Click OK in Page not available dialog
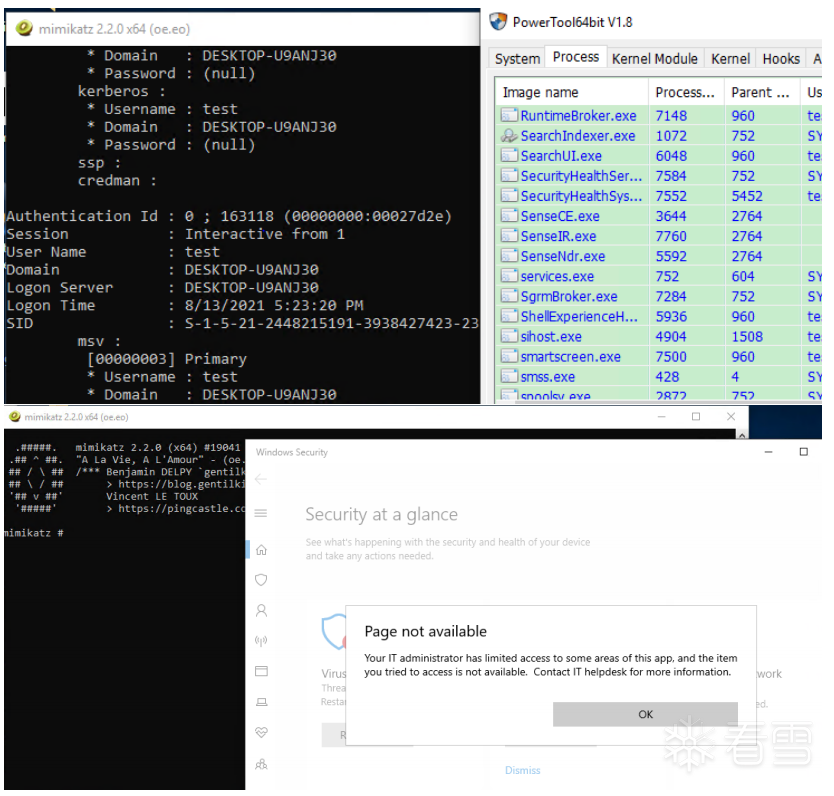834x796 pixels. (x=645, y=714)
